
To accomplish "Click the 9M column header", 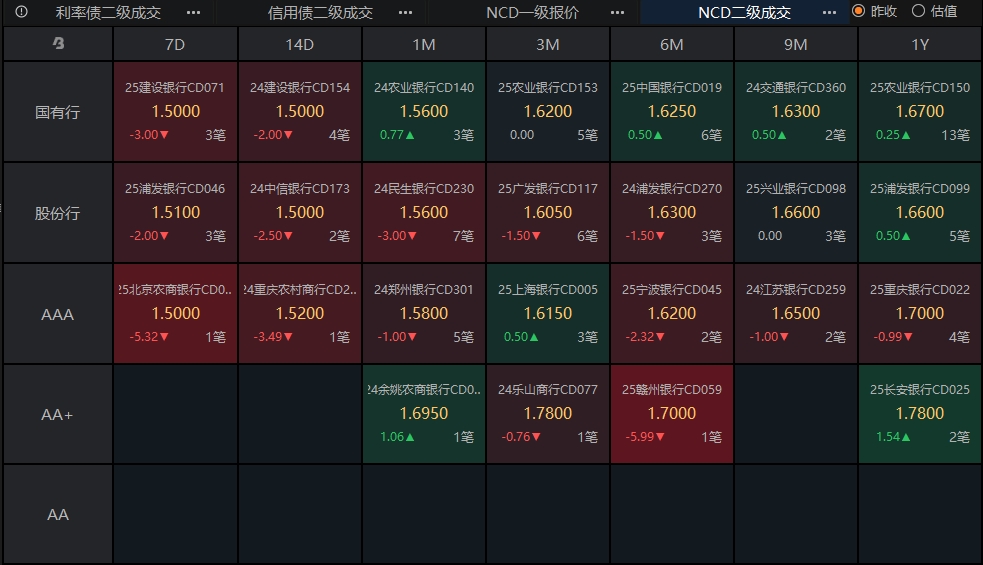I will (x=796, y=44).
